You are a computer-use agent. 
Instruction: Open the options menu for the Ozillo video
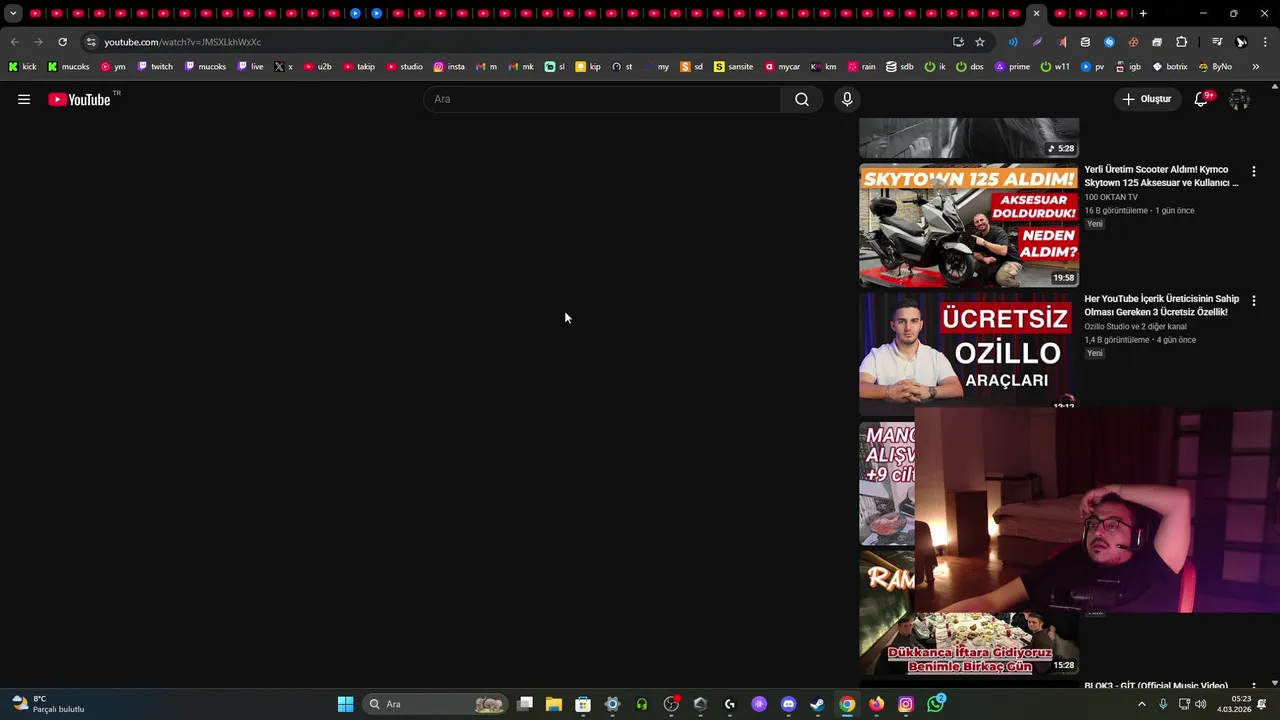click(x=1253, y=301)
